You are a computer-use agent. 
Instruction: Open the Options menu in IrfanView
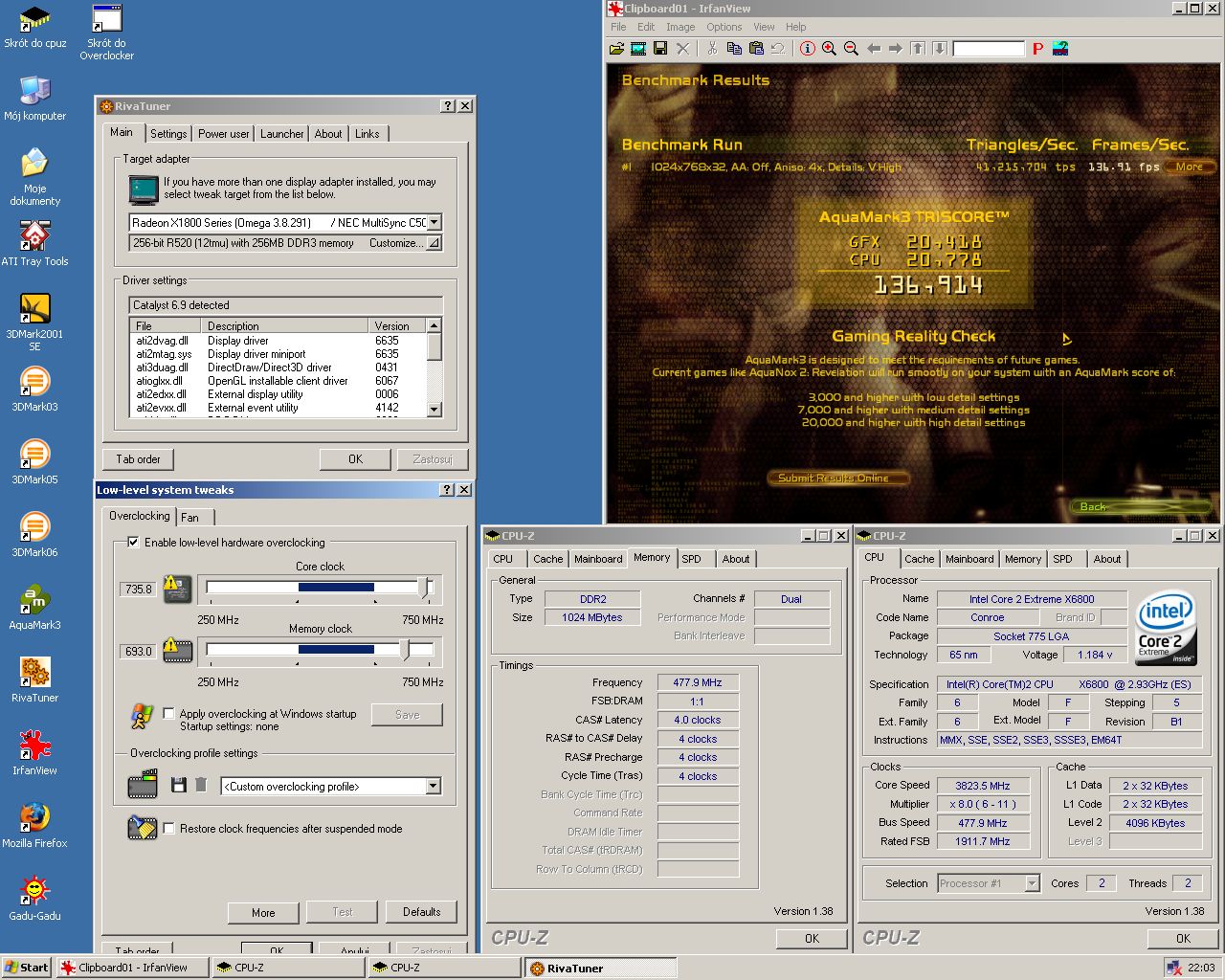tap(724, 27)
